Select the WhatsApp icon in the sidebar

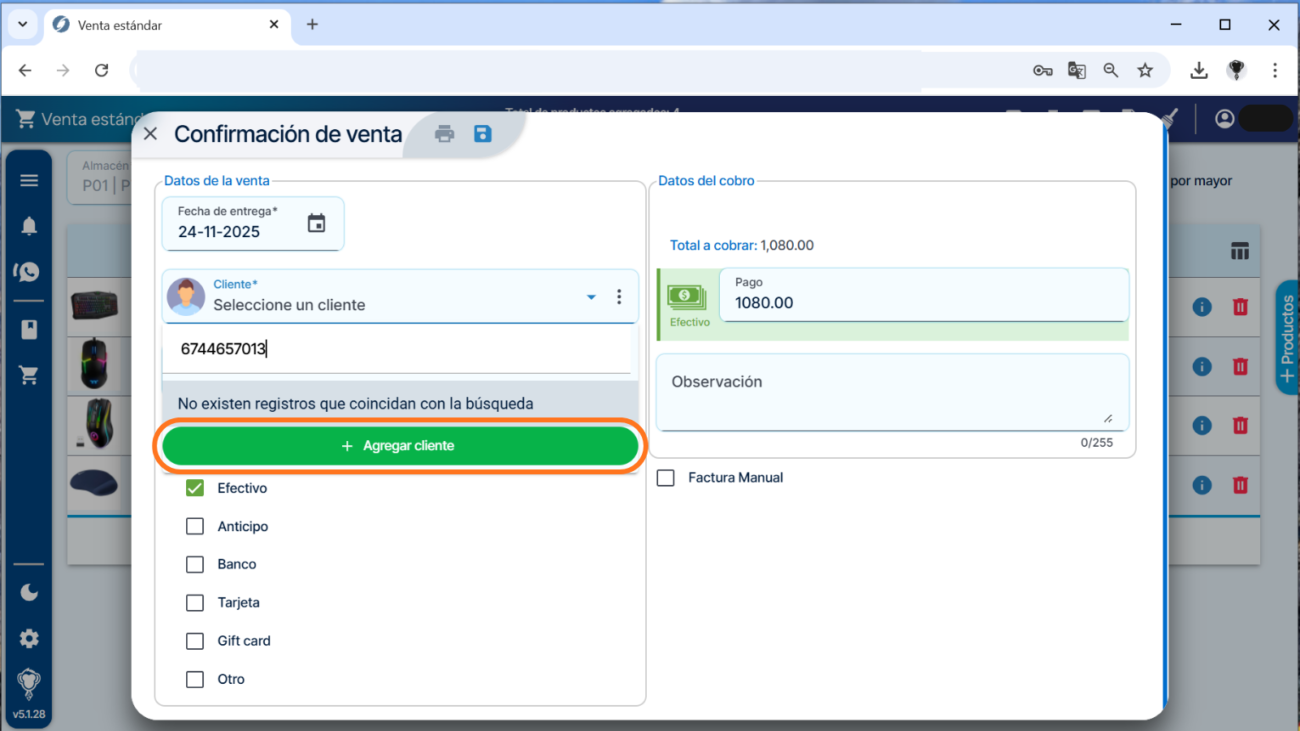[x=29, y=271]
